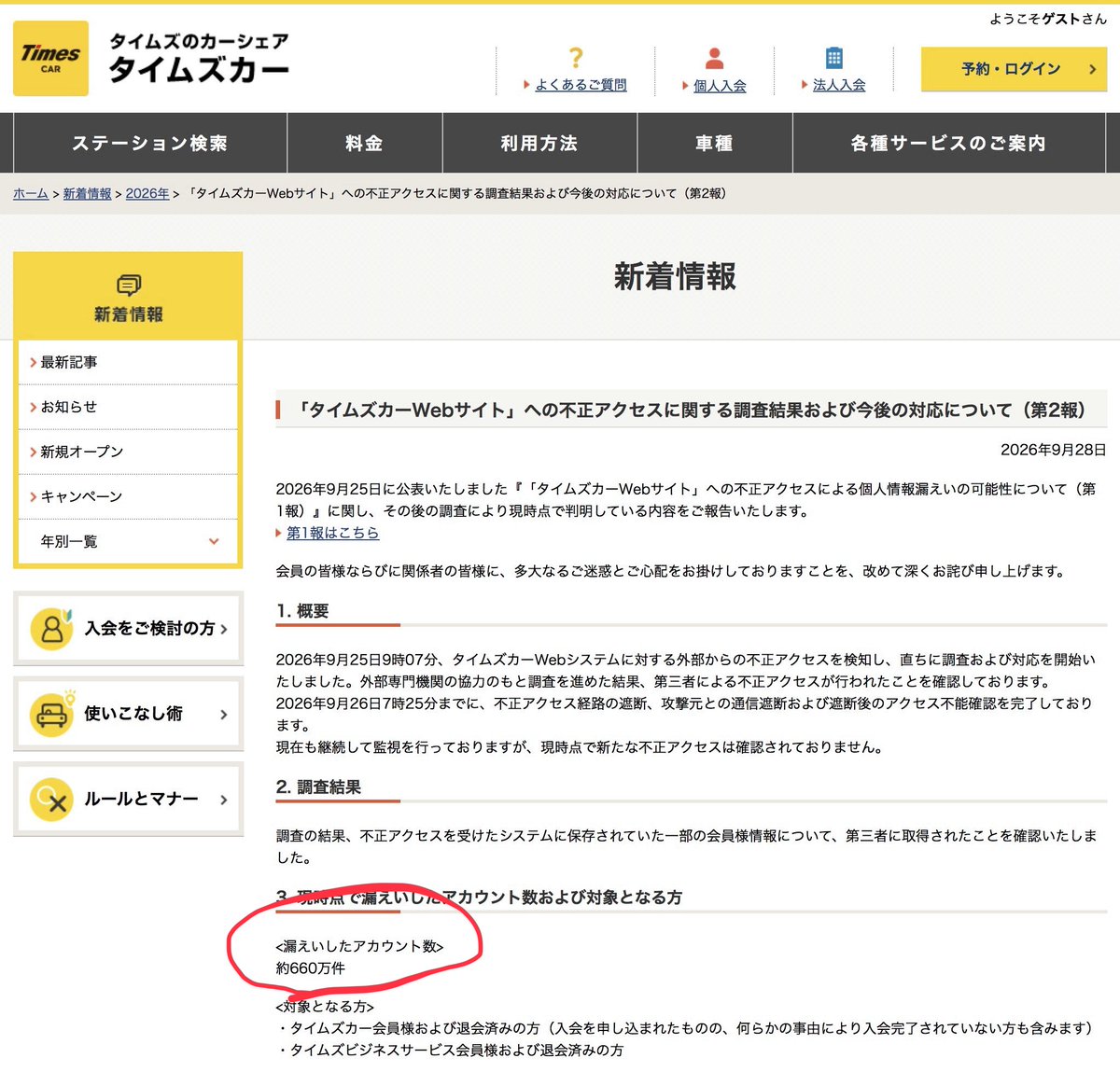Go to the 利用方法 menu item
This screenshot has height=1072, width=1120.
click(539, 143)
